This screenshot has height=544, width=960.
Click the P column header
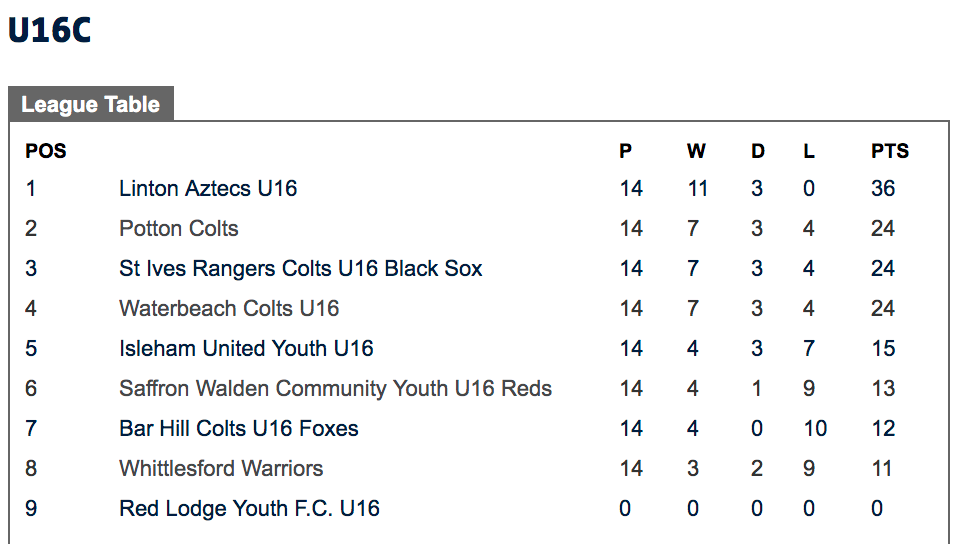(x=625, y=151)
